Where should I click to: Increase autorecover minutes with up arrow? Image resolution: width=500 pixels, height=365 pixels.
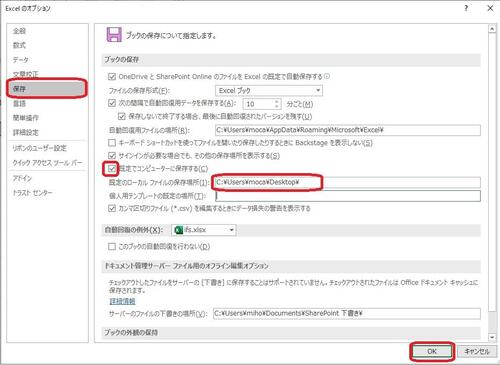pos(277,101)
